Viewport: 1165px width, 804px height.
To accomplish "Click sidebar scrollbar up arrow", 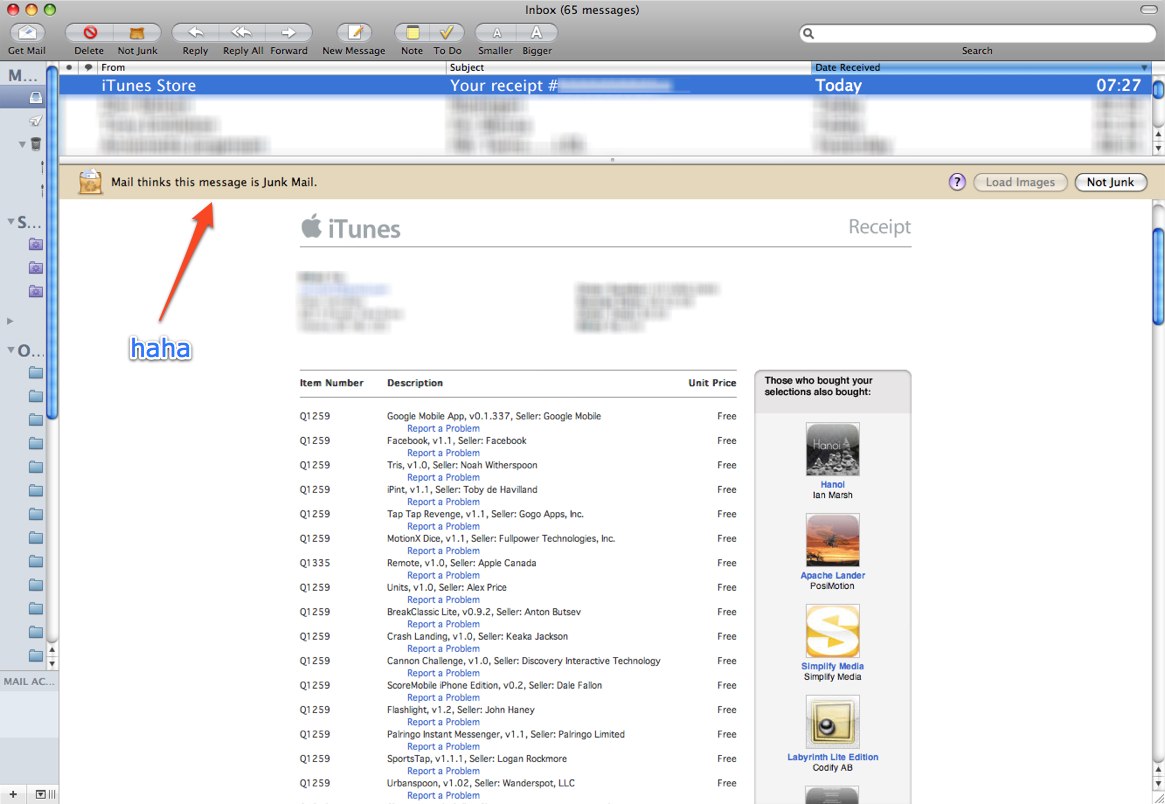I will point(52,650).
